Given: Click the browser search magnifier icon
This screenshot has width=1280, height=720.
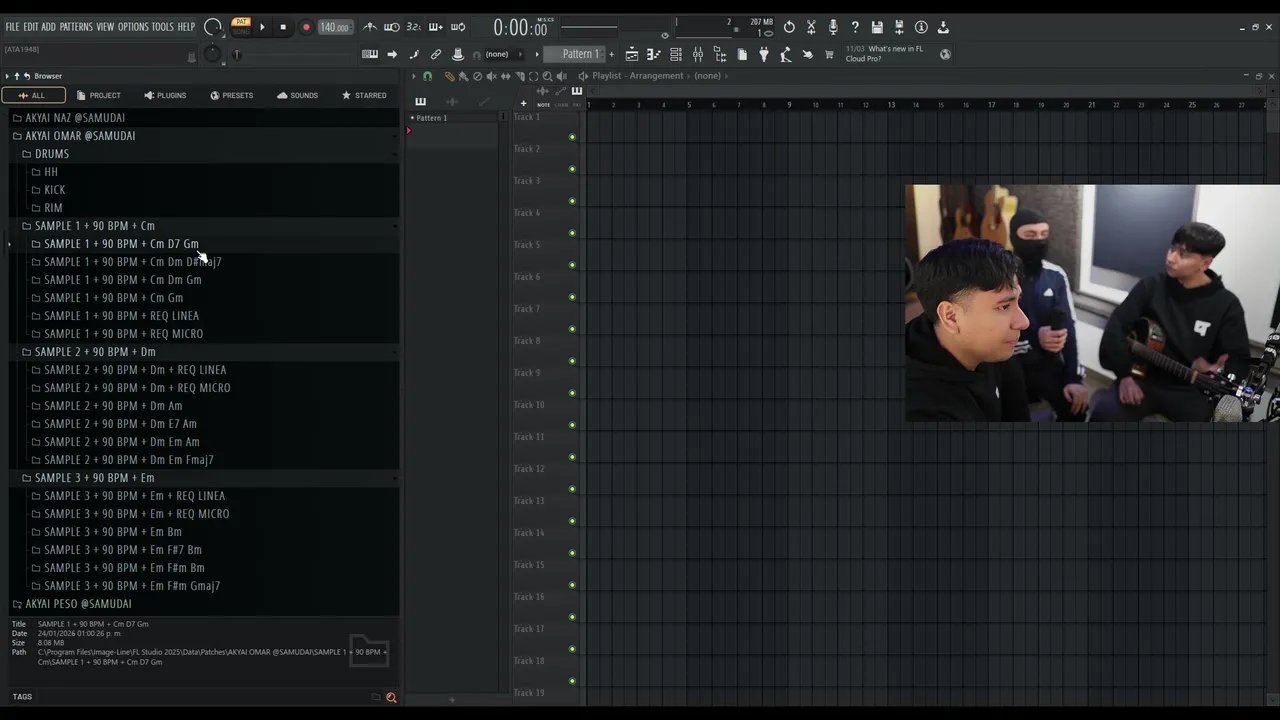Looking at the screenshot, I should click(391, 697).
